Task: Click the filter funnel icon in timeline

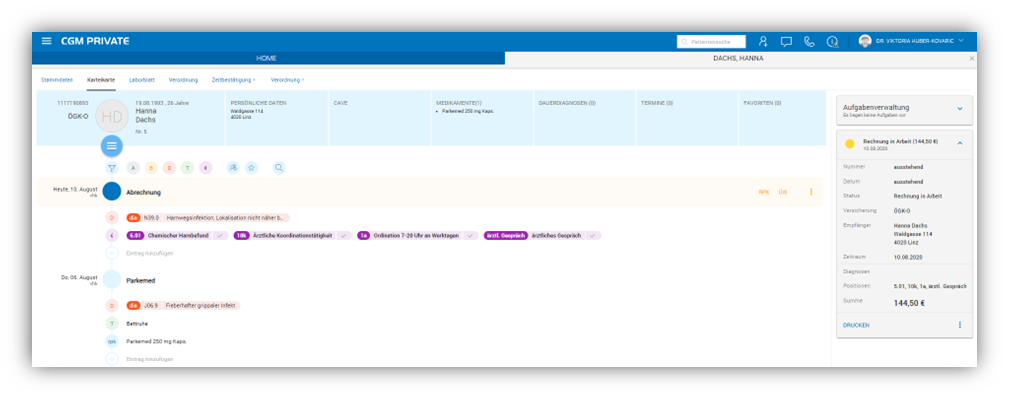Action: coord(112,168)
